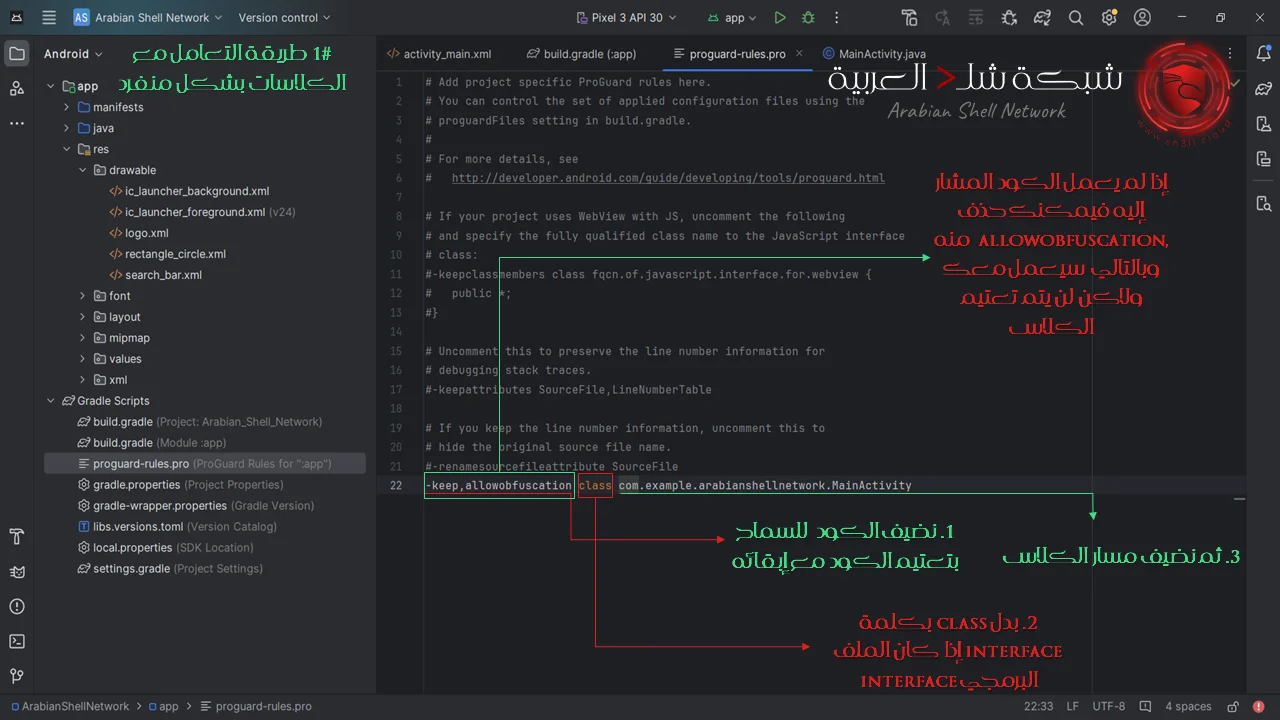
Task: Run the app with the green play button
Action: coord(780,18)
